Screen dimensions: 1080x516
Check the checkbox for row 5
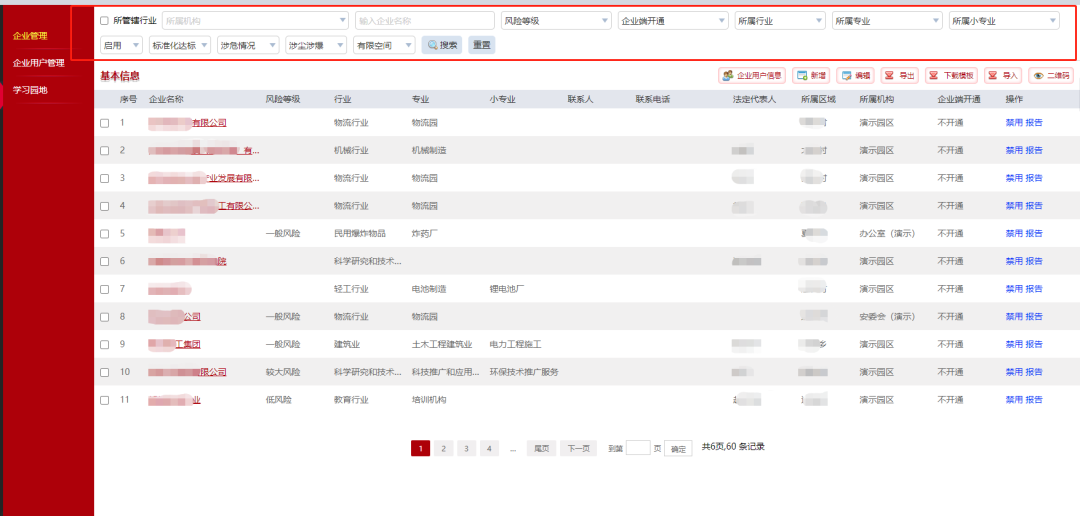point(105,234)
